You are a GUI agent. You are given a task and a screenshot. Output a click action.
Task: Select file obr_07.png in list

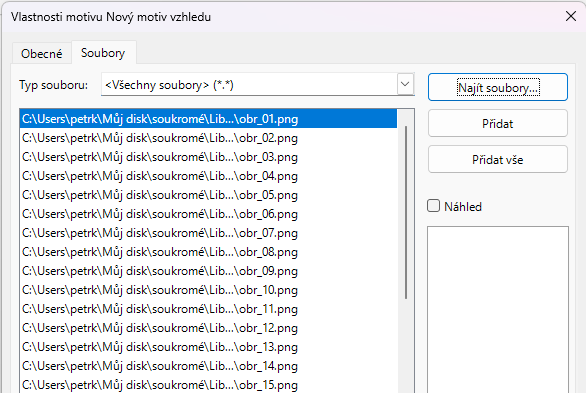(x=209, y=233)
